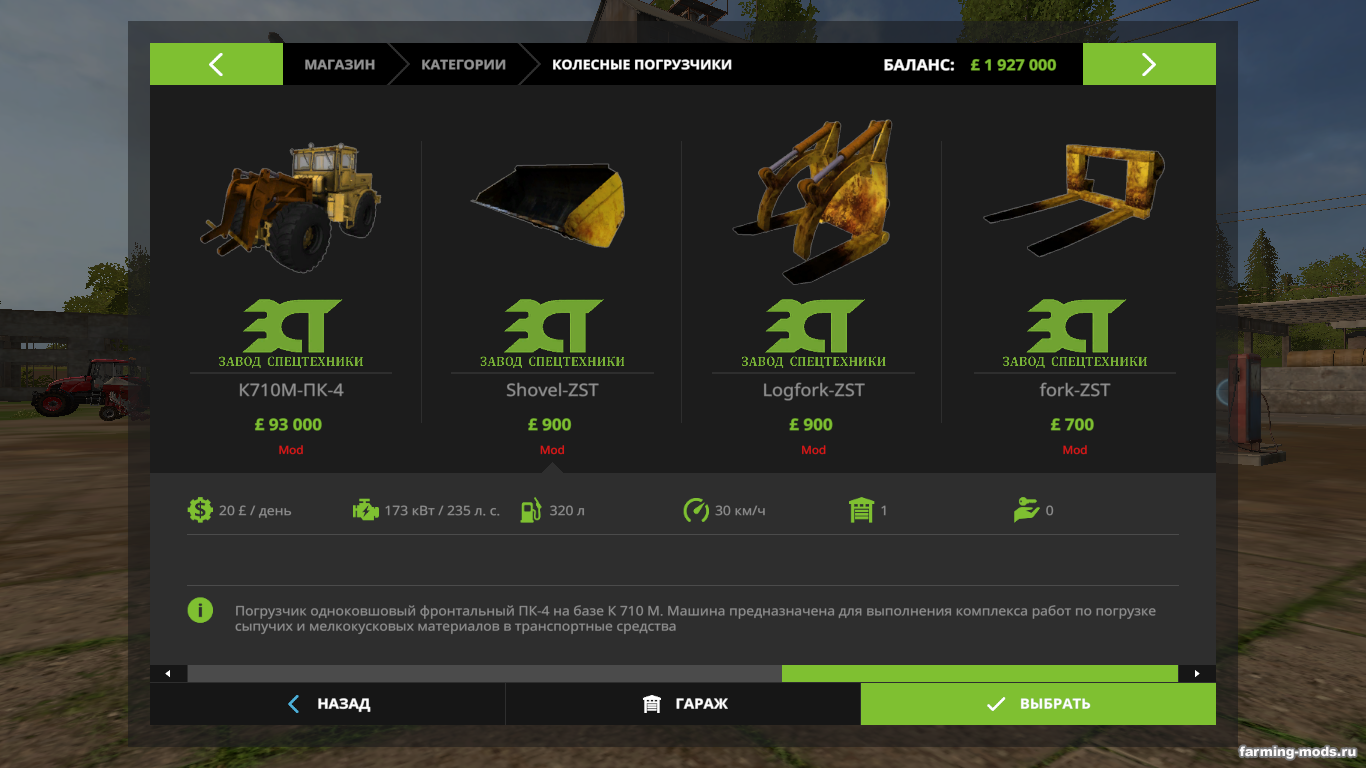The width and height of the screenshot is (1366, 768).
Task: Open the МАГАЗИН breadcrumb
Action: point(340,65)
